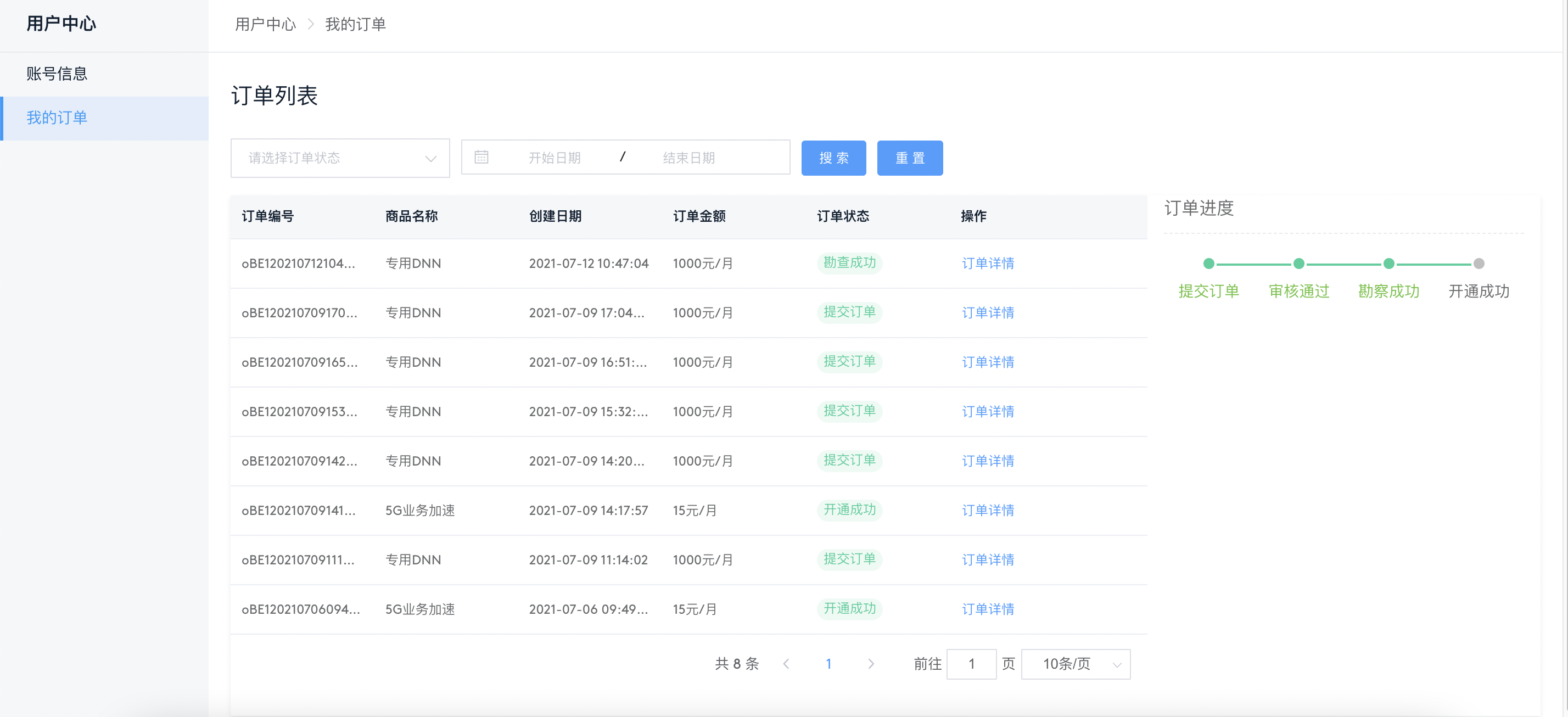
Task: Select 我的订单 in the sidebar
Action: click(57, 118)
